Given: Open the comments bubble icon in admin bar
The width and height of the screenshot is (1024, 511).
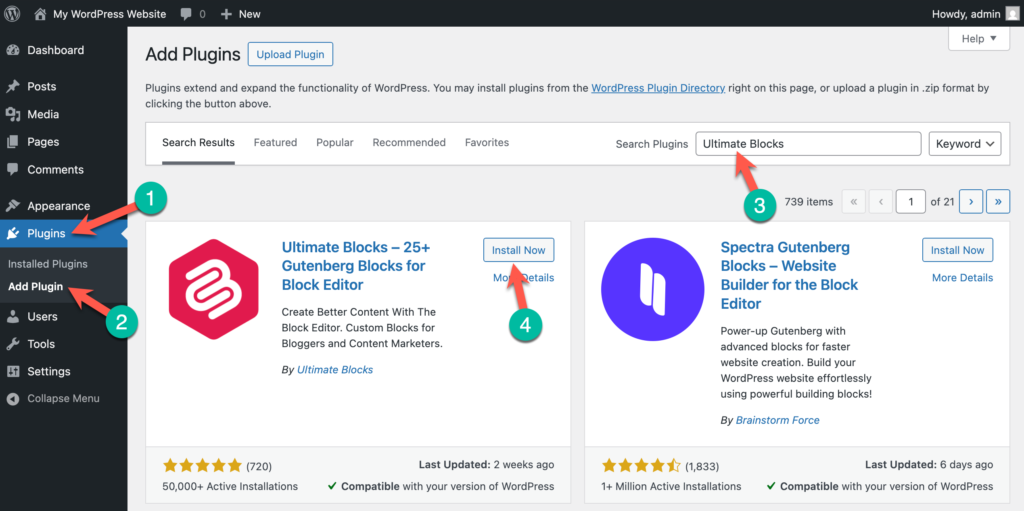Looking at the screenshot, I should pos(186,14).
